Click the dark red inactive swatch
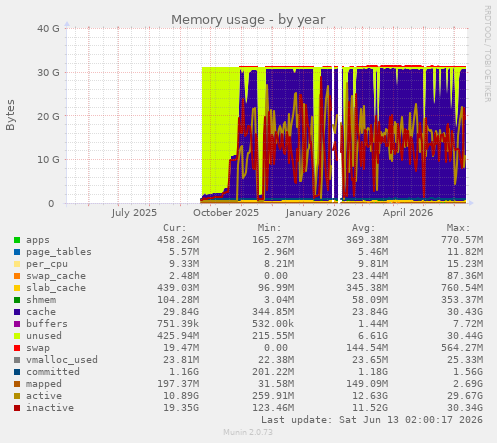 pyautogui.click(x=17, y=408)
